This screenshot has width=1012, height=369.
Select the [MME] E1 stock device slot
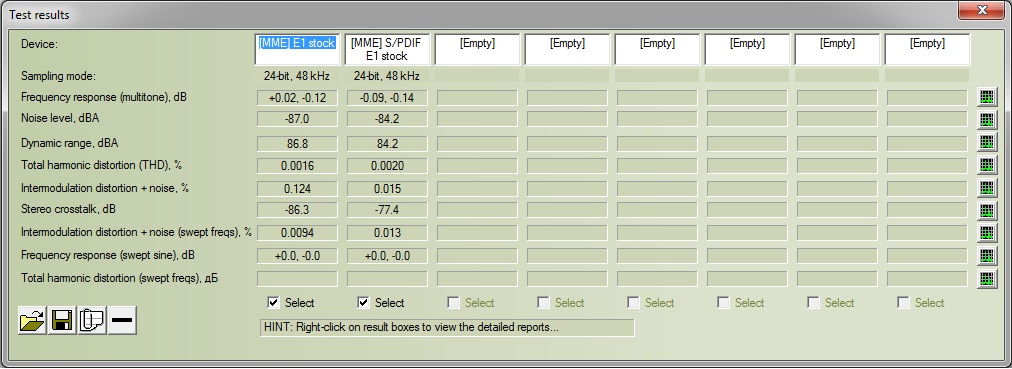pyautogui.click(x=297, y=50)
